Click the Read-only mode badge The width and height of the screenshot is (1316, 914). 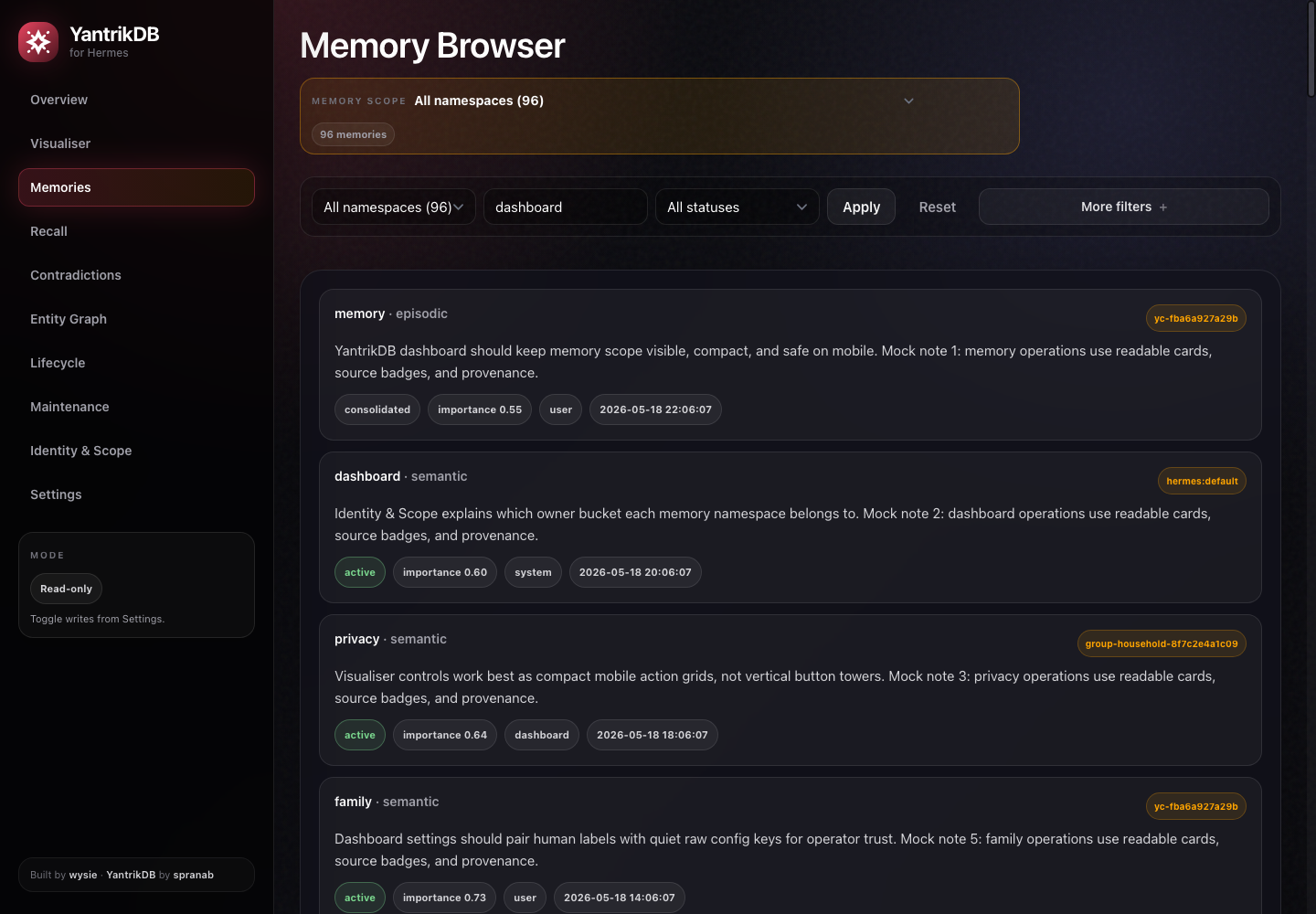tap(67, 589)
